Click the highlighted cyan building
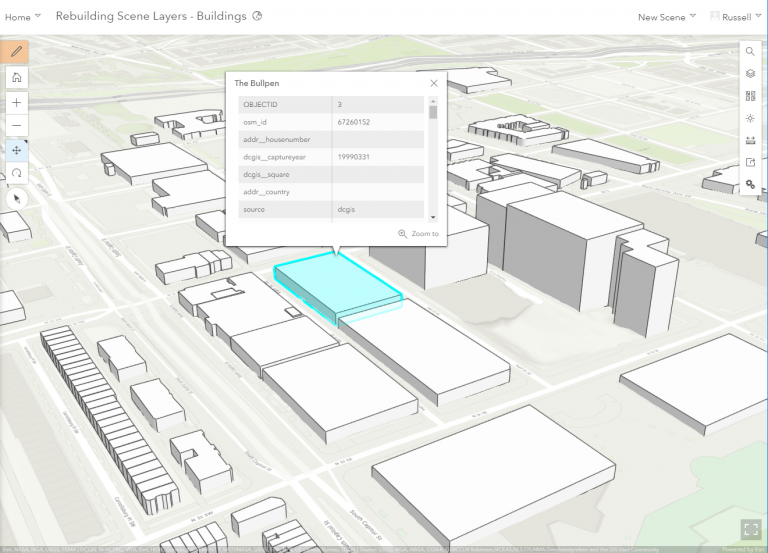The width and height of the screenshot is (768, 553). click(338, 287)
